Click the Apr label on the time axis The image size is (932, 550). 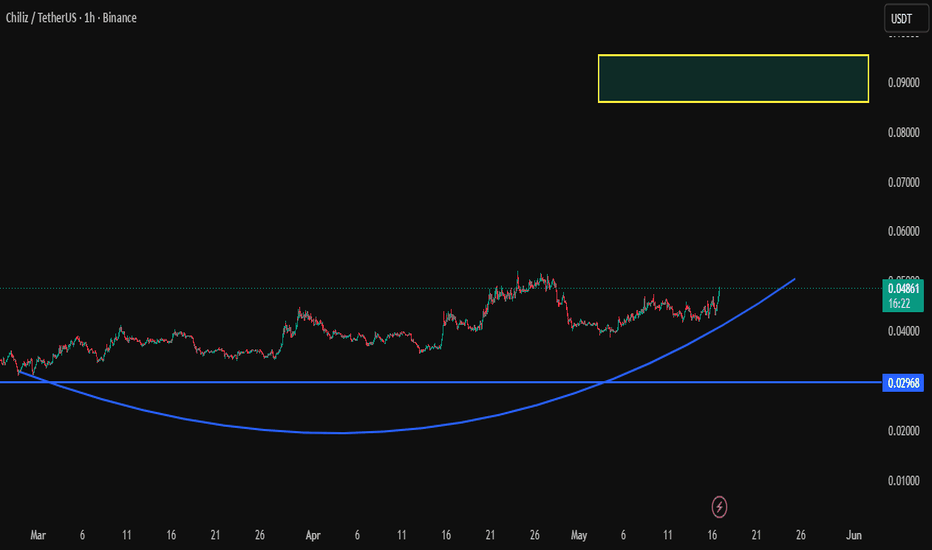click(x=313, y=535)
